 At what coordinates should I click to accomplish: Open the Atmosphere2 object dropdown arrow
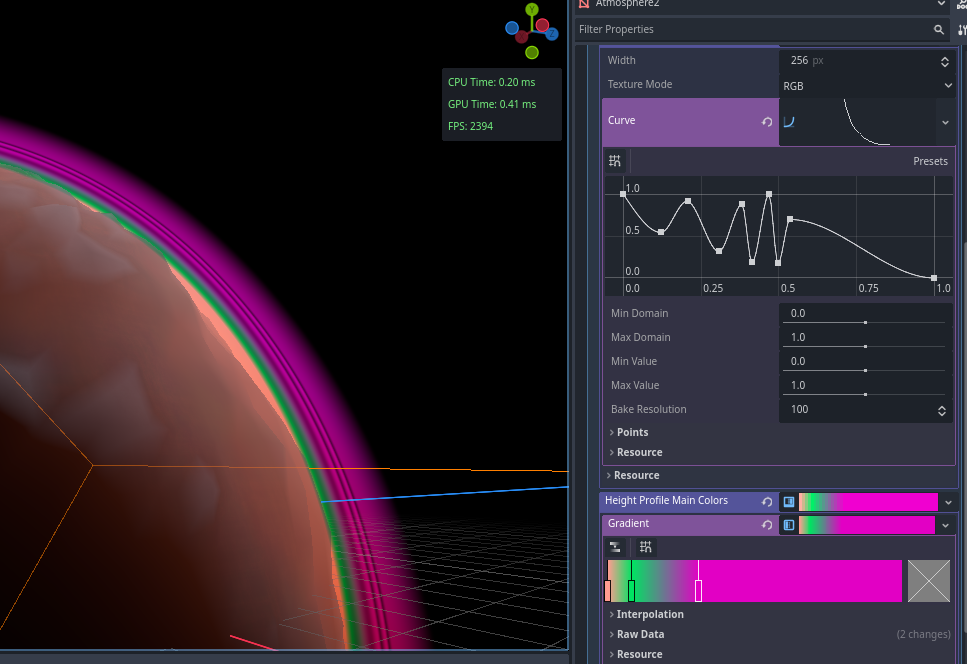pos(941,4)
